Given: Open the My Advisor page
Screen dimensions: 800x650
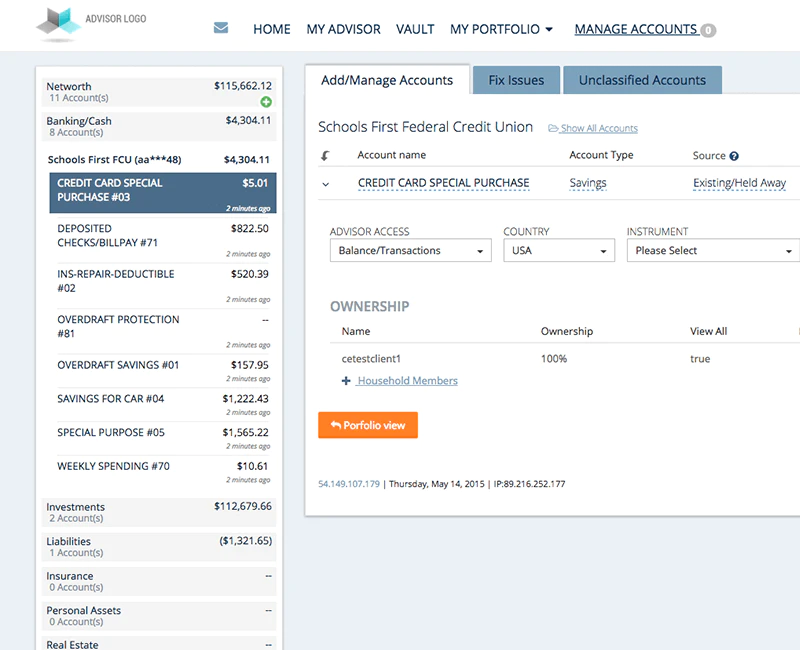Looking at the screenshot, I should 343,29.
